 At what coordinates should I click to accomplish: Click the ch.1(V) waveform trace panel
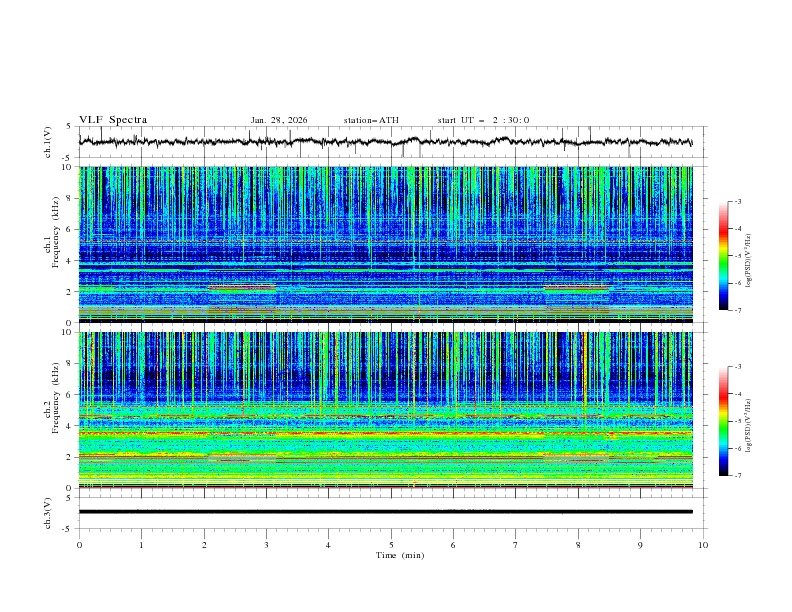pyautogui.click(x=390, y=142)
